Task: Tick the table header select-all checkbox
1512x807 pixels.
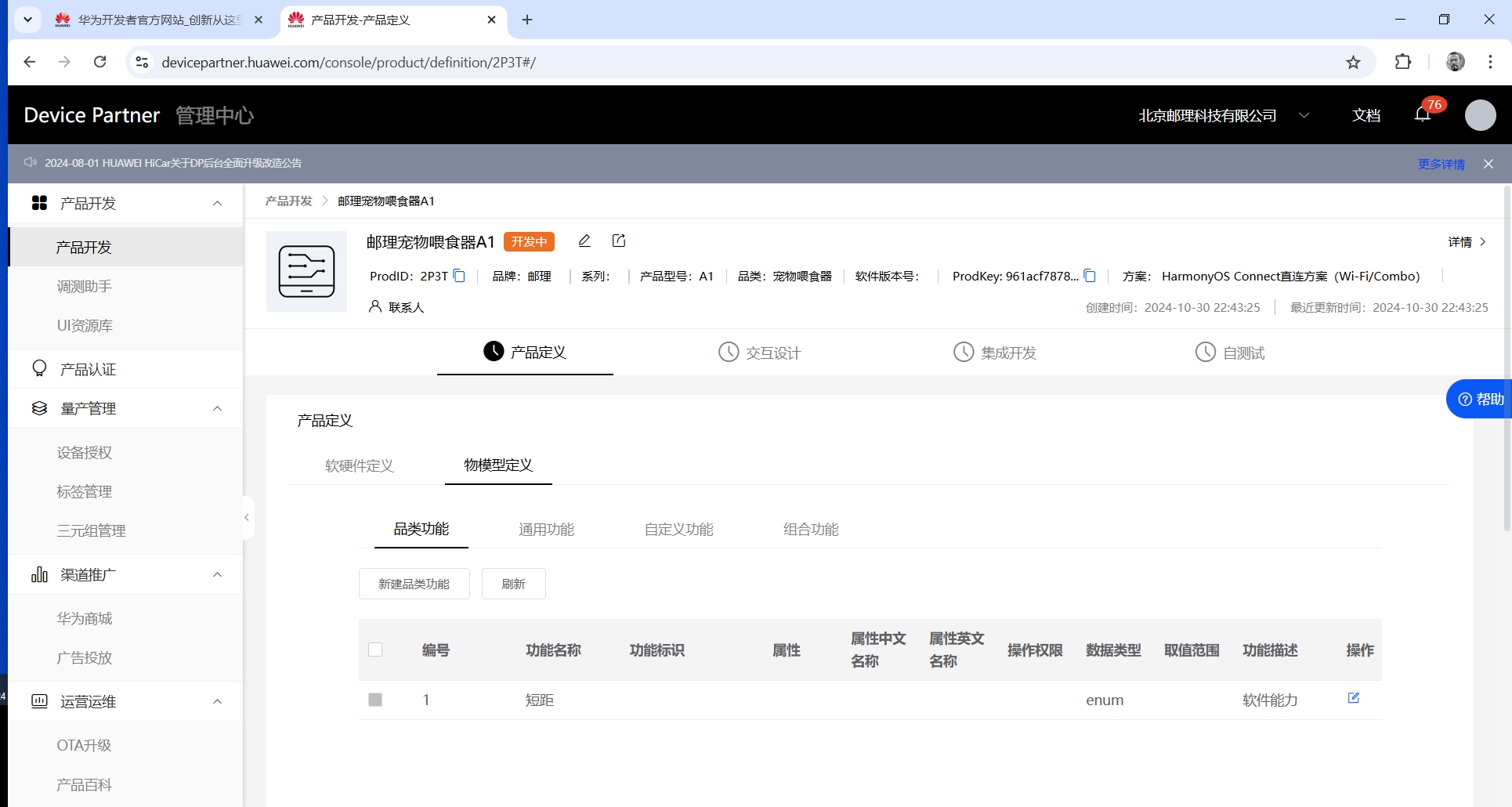Action: tap(375, 650)
